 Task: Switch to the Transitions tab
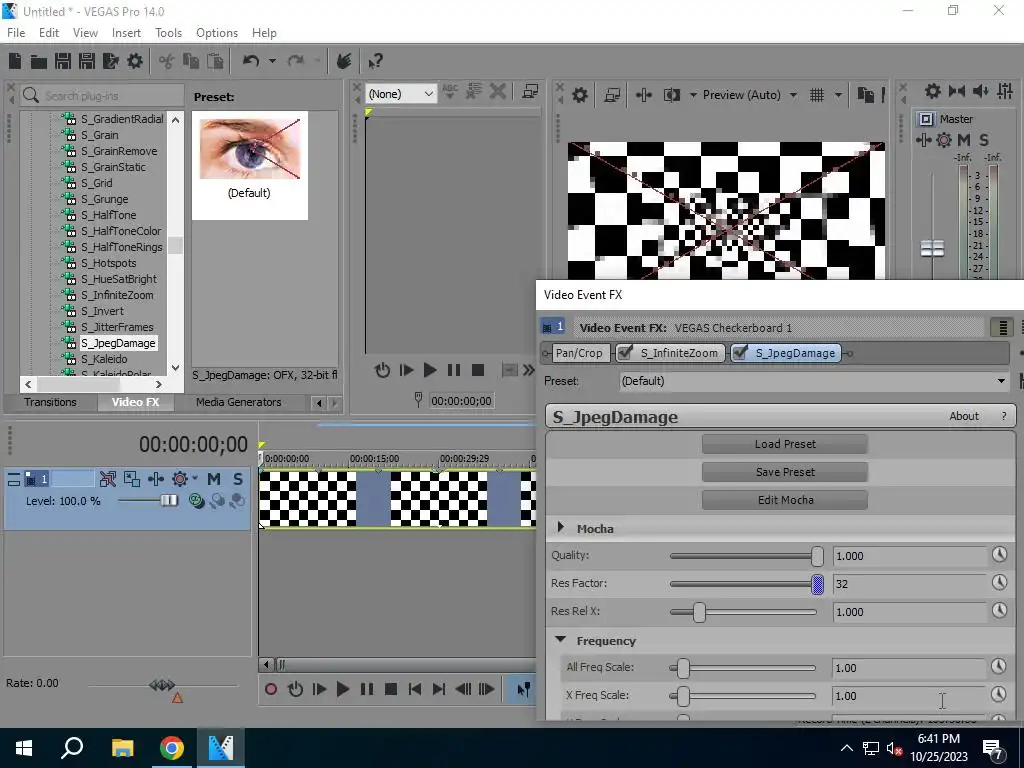tap(50, 402)
